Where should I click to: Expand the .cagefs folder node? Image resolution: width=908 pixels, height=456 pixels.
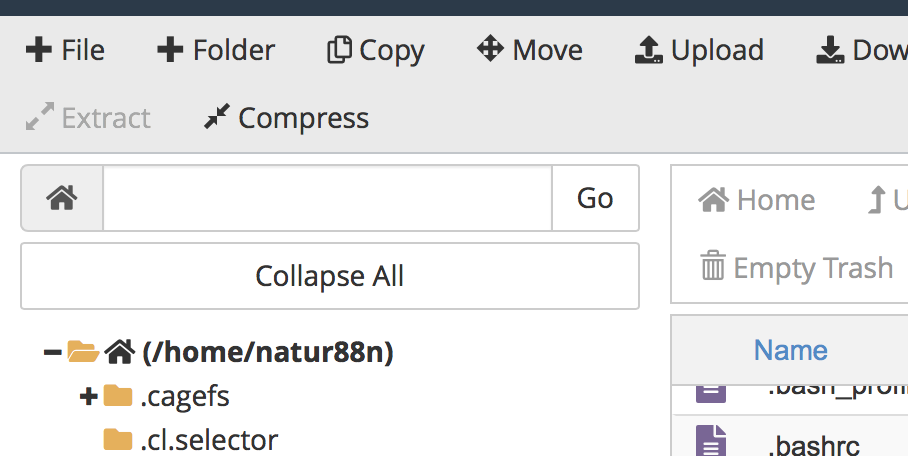(x=88, y=397)
